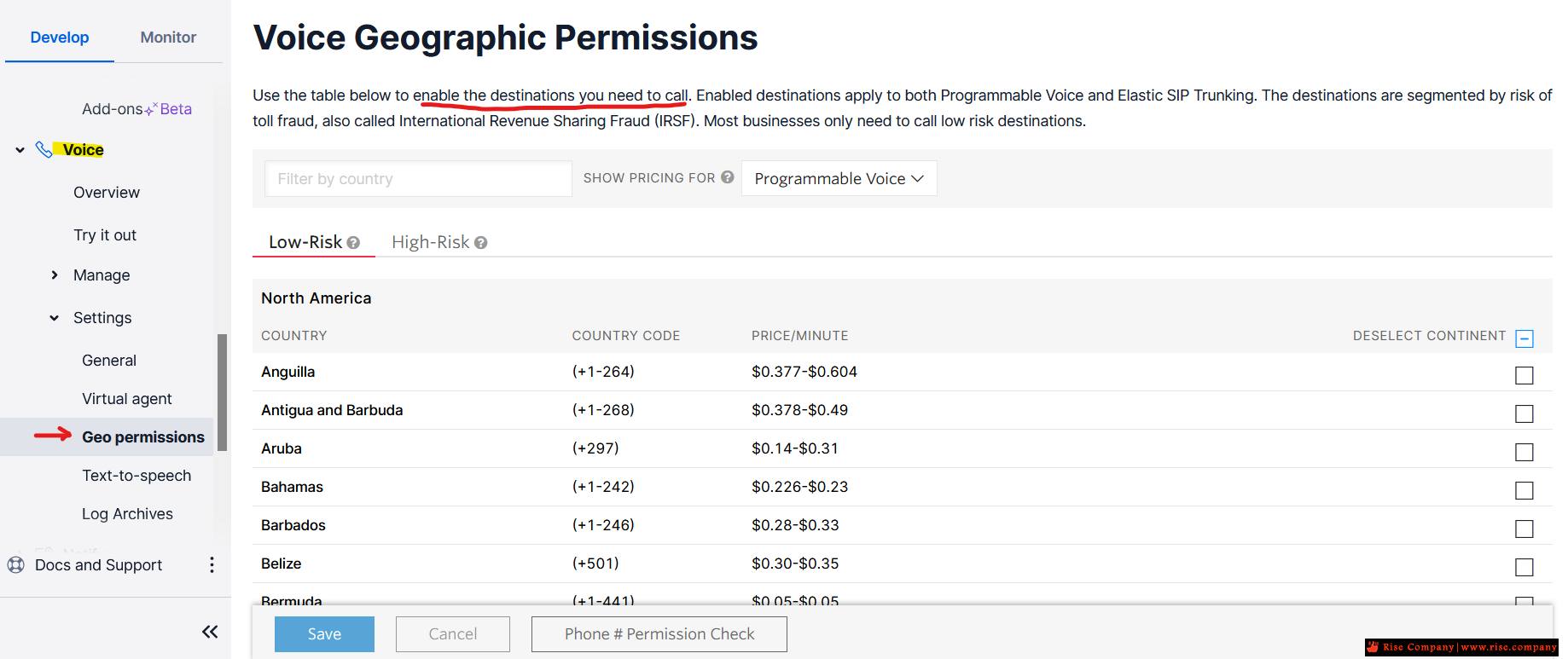Click the Low-Risk help question icon

pyautogui.click(x=353, y=243)
